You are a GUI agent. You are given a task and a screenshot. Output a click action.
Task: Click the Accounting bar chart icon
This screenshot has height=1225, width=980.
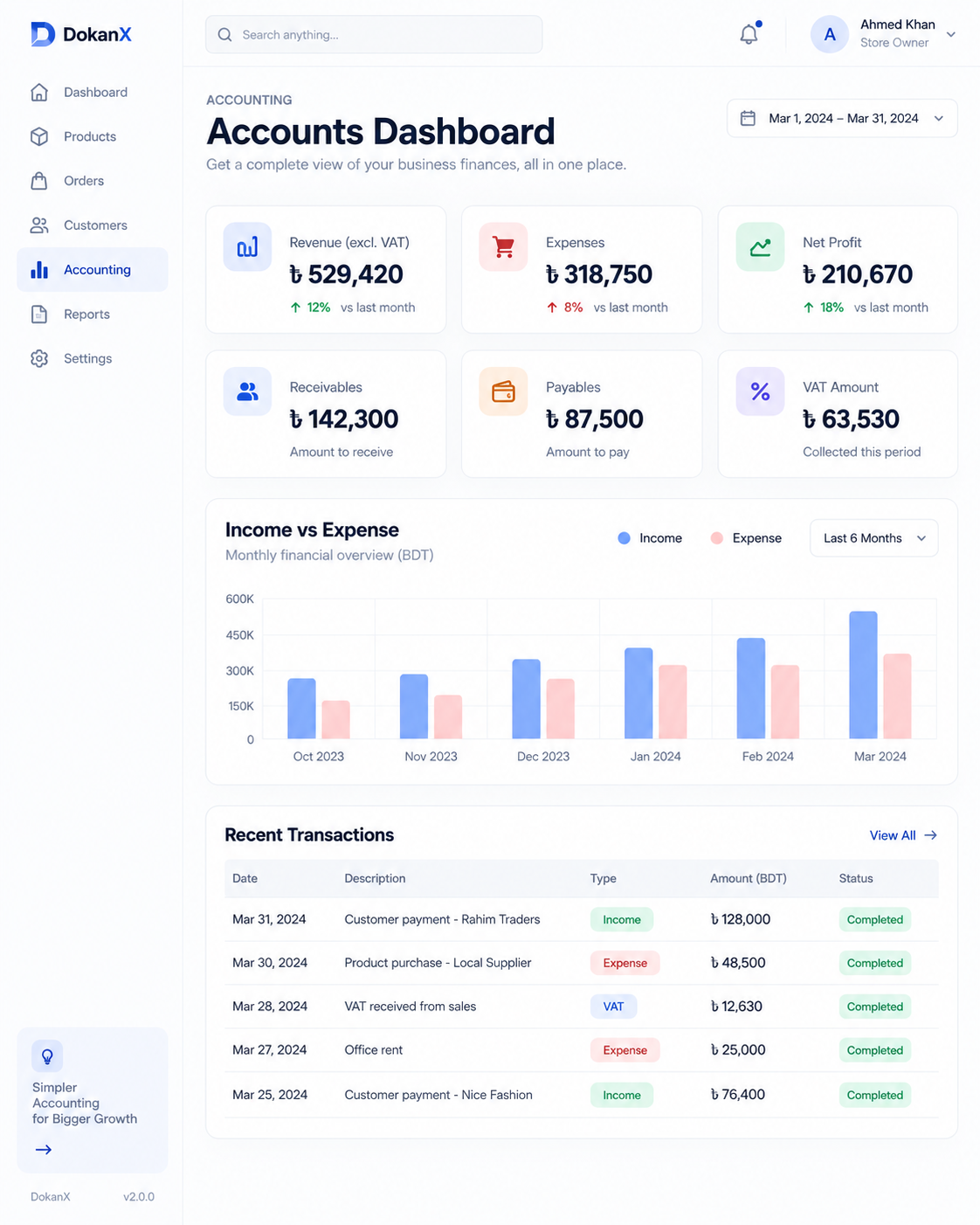39,269
